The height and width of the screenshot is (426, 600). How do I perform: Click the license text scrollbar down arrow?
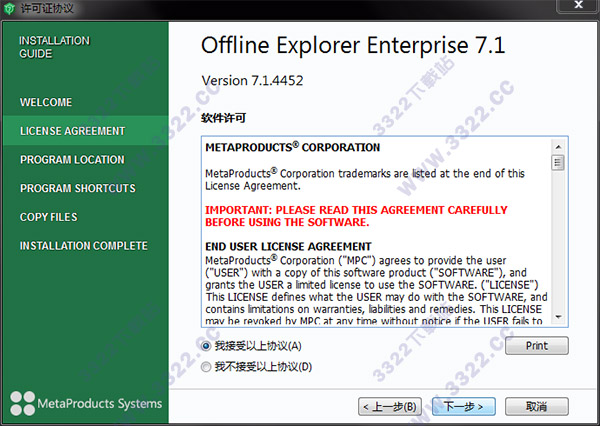(558, 317)
